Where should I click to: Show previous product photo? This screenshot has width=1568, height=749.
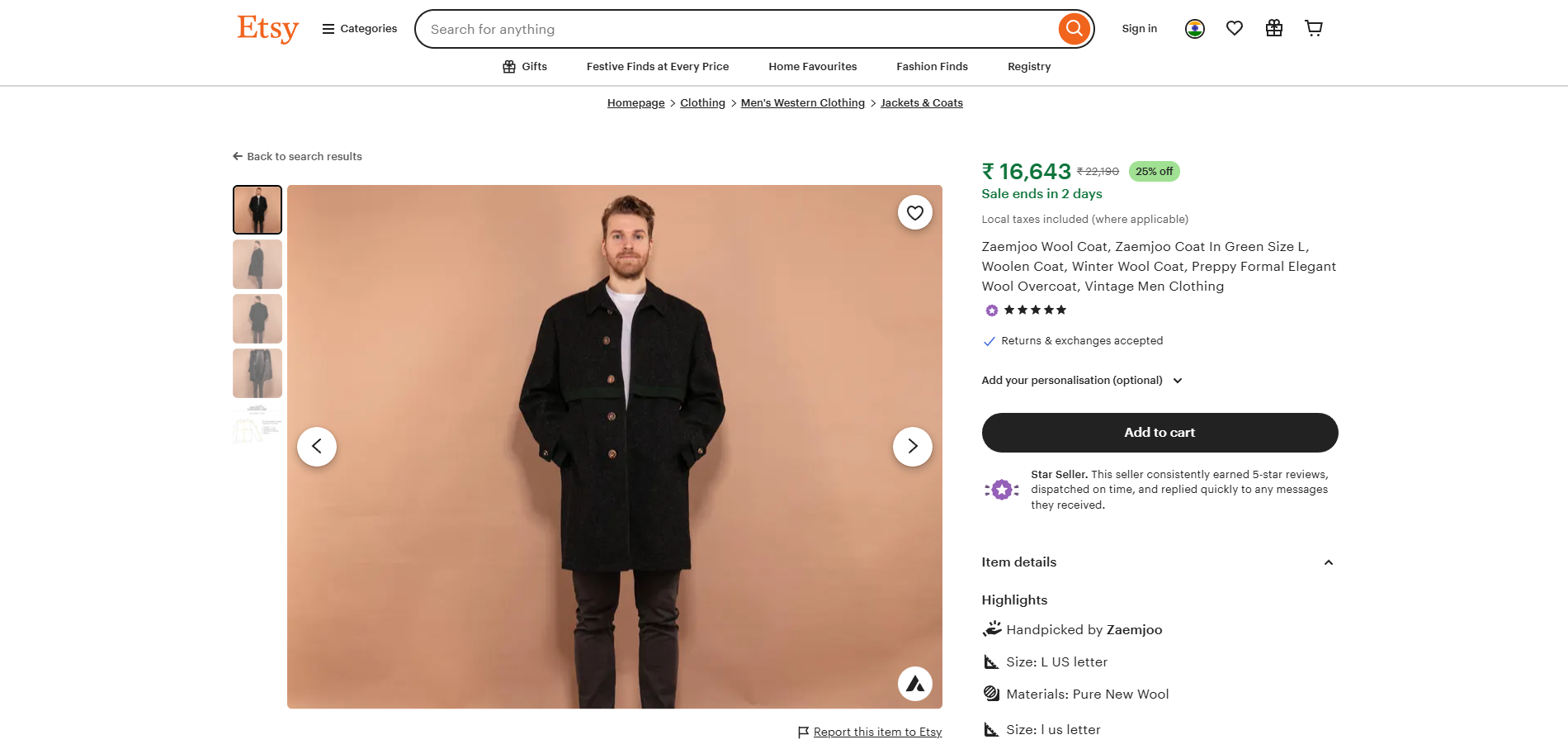[x=317, y=447]
